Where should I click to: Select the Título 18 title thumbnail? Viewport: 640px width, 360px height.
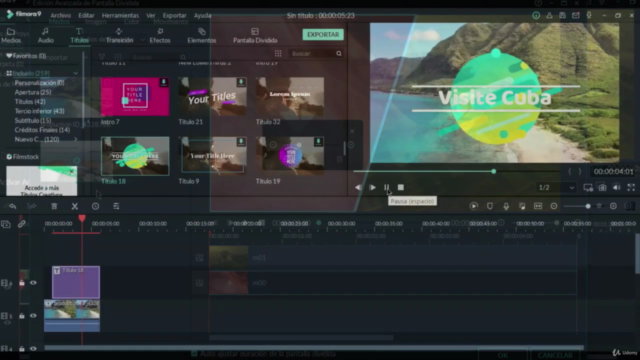click(x=135, y=156)
